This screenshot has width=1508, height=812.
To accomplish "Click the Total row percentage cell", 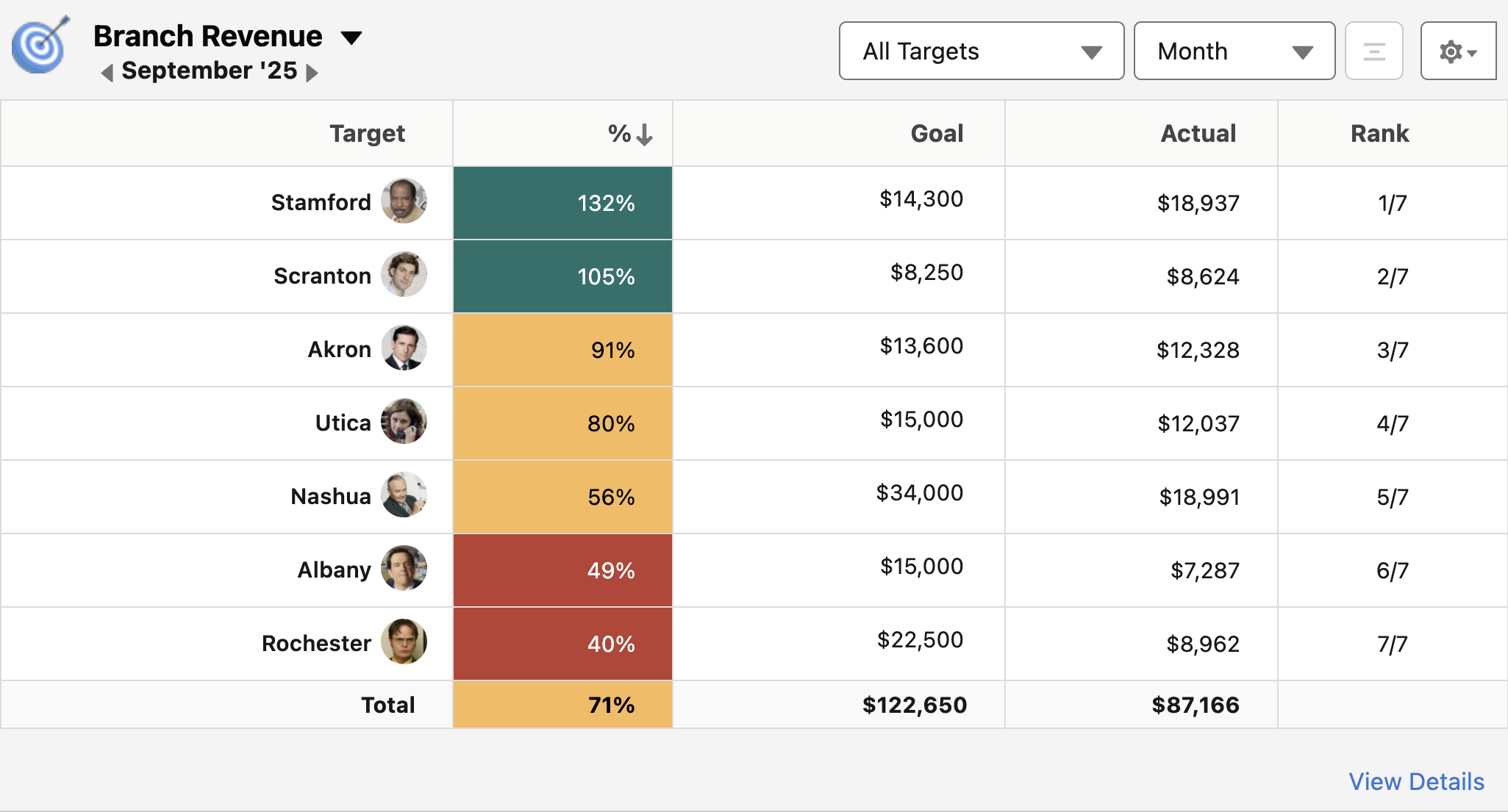I will coord(562,704).
